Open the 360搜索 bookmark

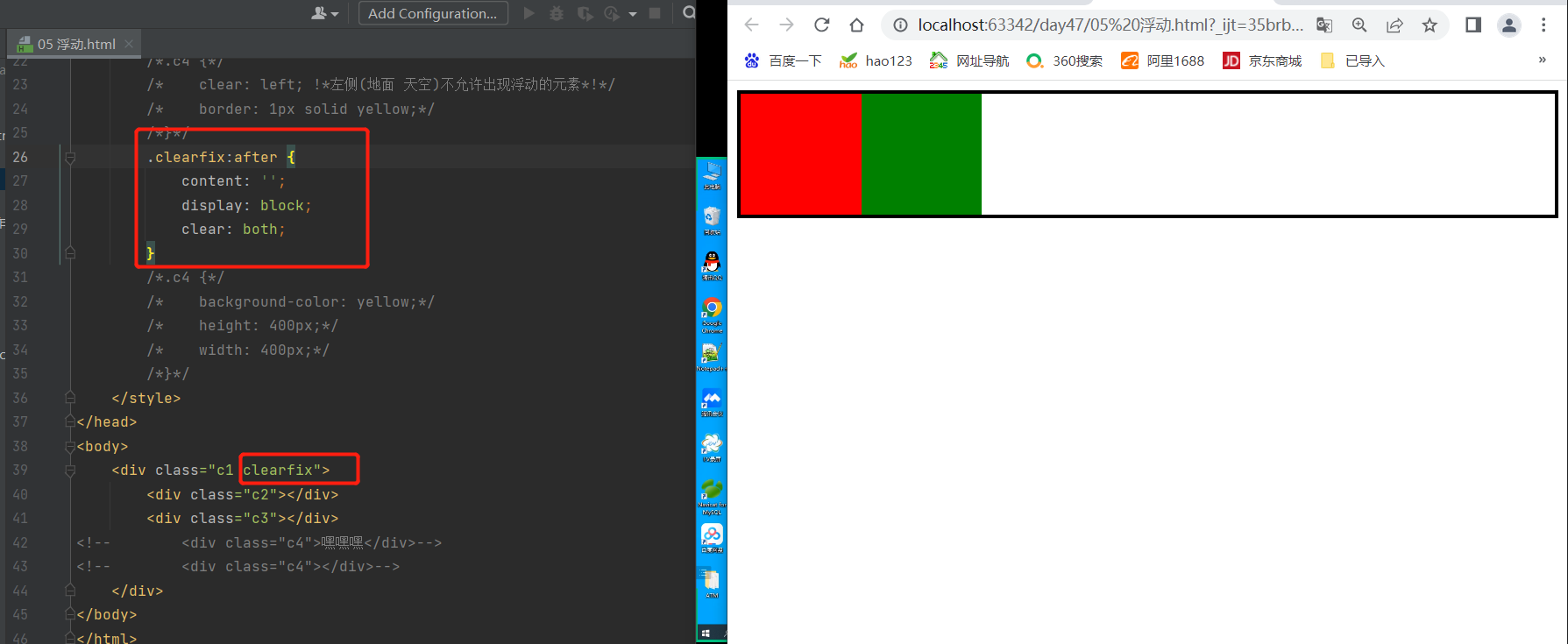pos(1064,60)
